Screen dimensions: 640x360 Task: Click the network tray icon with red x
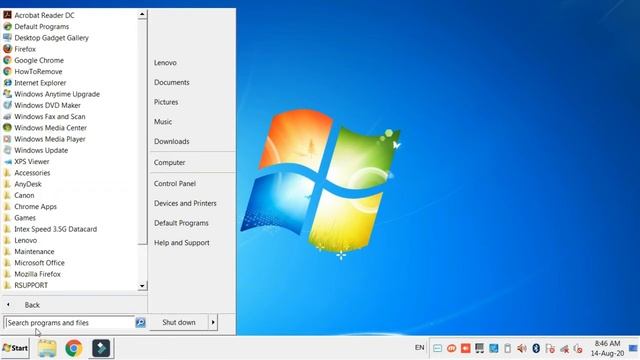pyautogui.click(x=564, y=349)
